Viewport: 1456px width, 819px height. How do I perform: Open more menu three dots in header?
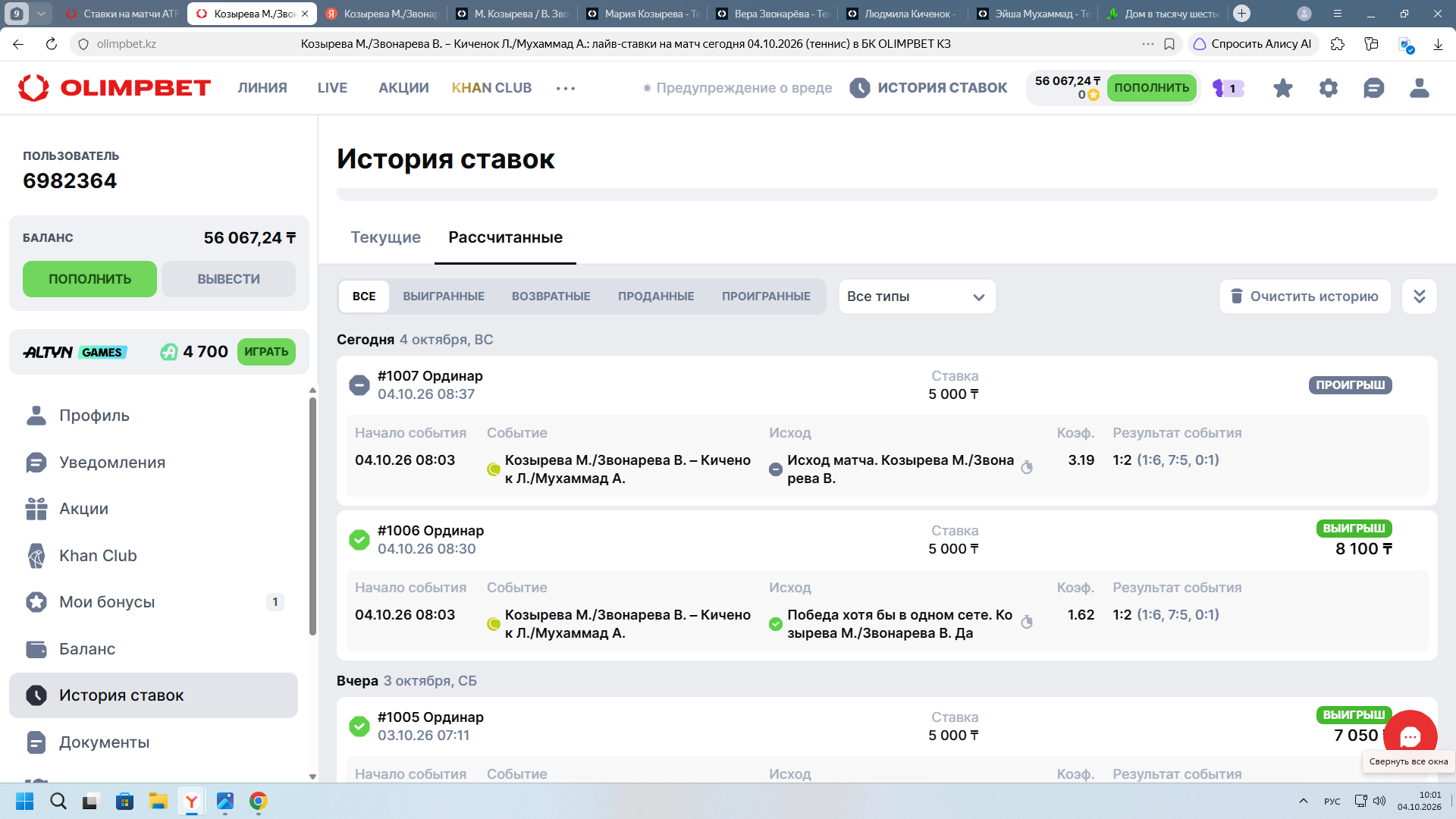coord(566,88)
